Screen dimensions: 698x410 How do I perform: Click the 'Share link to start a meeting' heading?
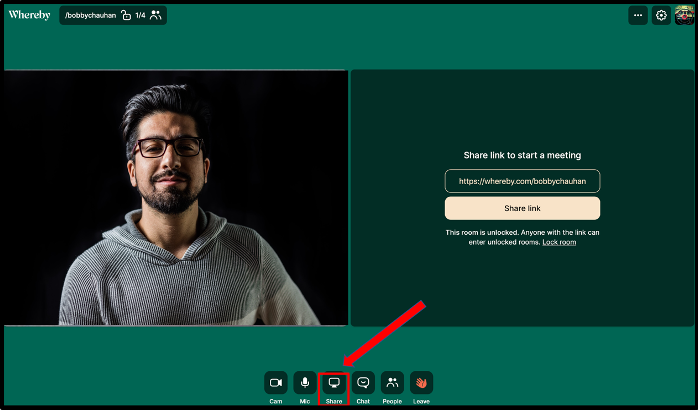click(522, 155)
